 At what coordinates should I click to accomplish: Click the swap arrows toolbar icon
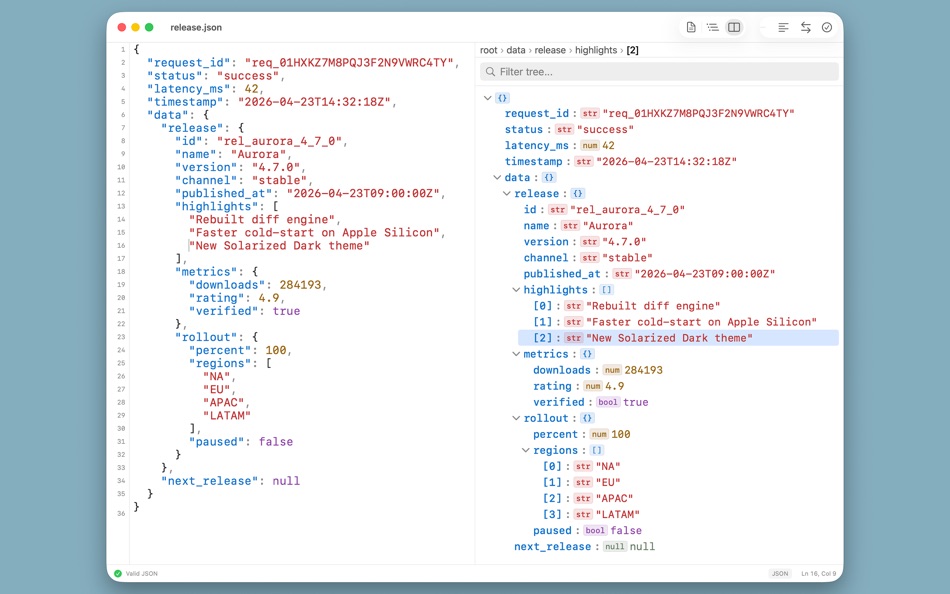click(805, 27)
